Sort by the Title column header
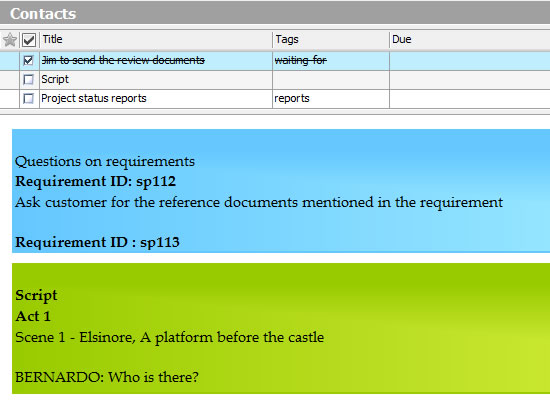The width and height of the screenshot is (550, 416). (156, 39)
